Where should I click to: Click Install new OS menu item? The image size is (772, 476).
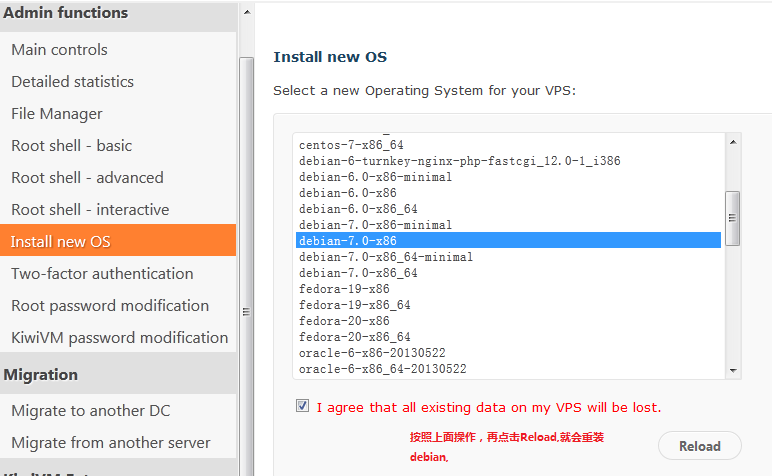(61, 242)
